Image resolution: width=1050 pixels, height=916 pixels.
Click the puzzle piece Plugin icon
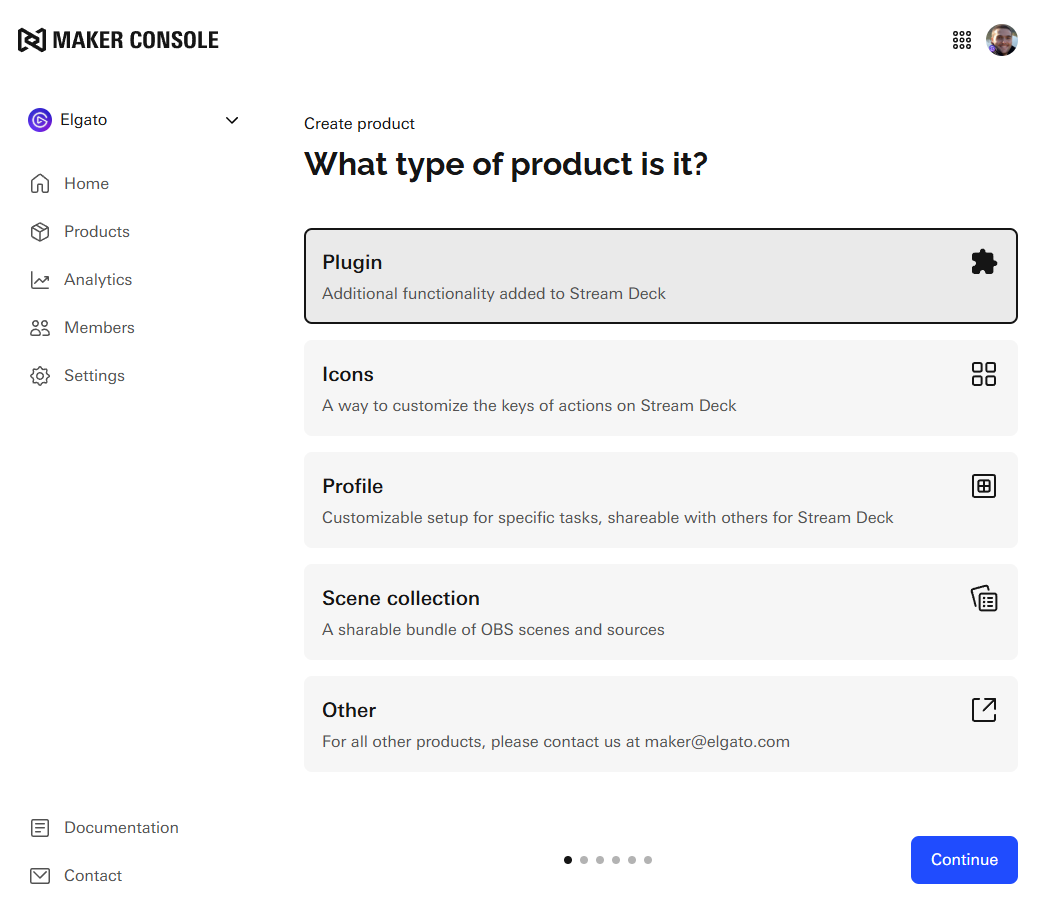click(984, 262)
